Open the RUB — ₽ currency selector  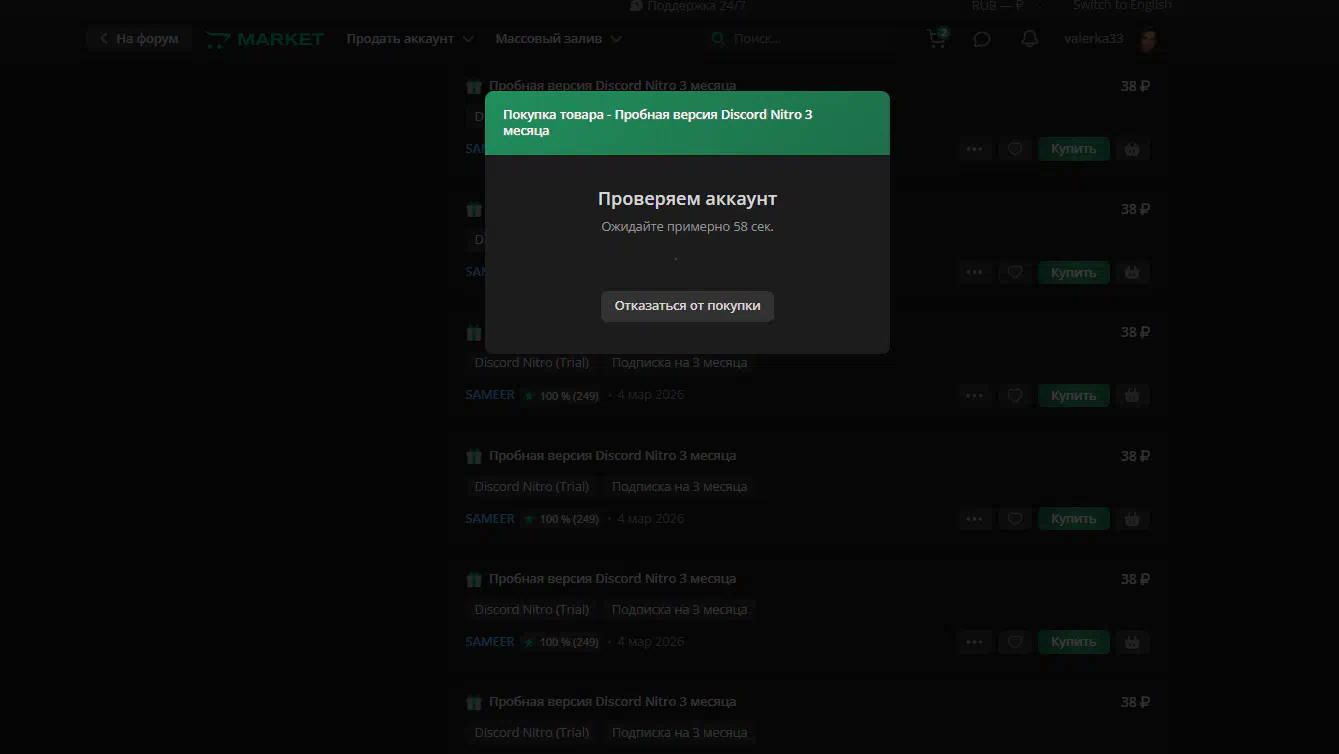click(998, 6)
